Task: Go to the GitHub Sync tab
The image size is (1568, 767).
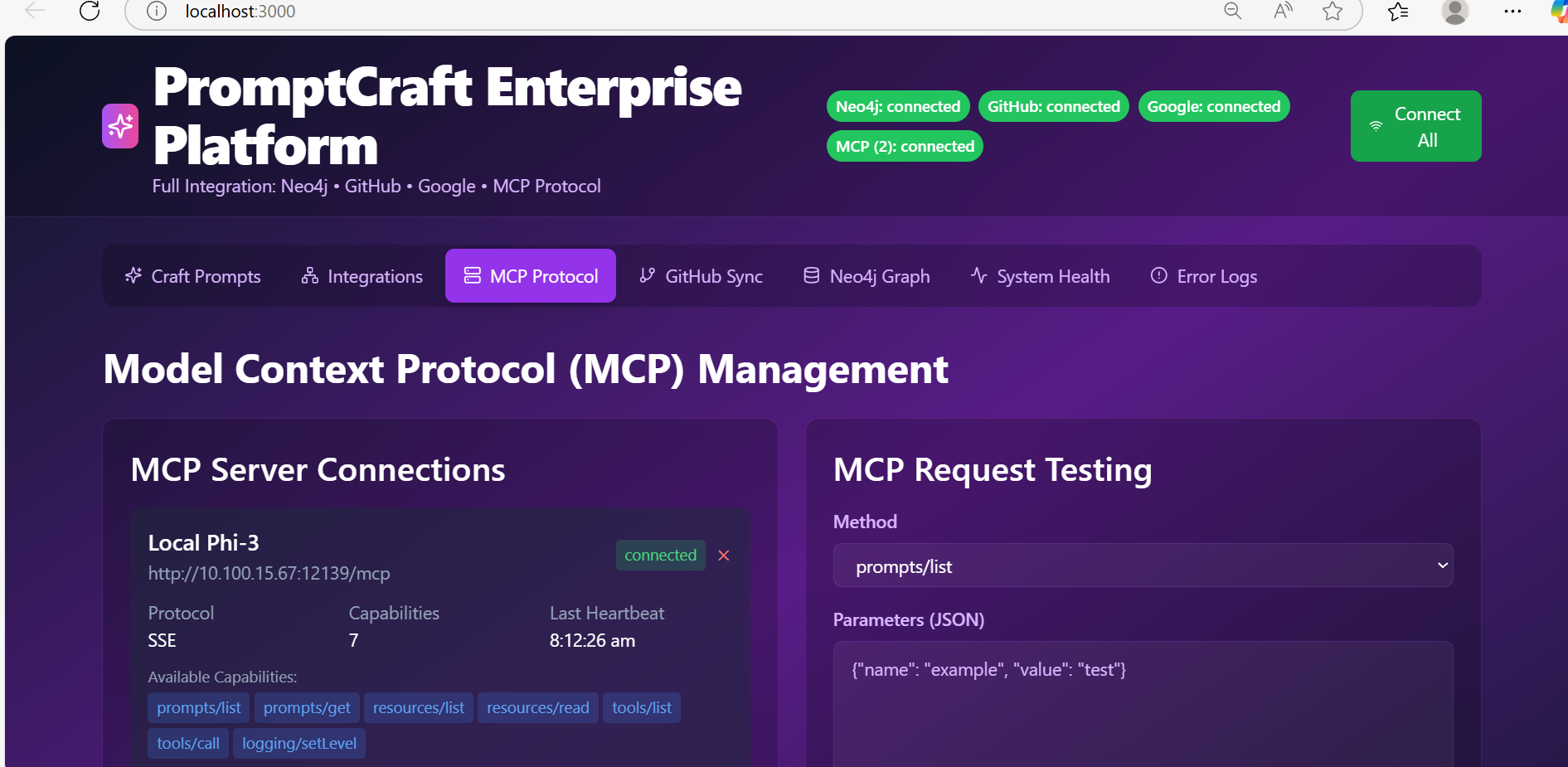Action: (701, 276)
